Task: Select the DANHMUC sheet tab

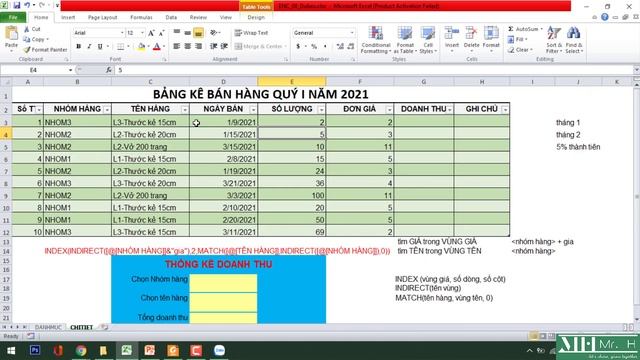Action: click(x=48, y=327)
